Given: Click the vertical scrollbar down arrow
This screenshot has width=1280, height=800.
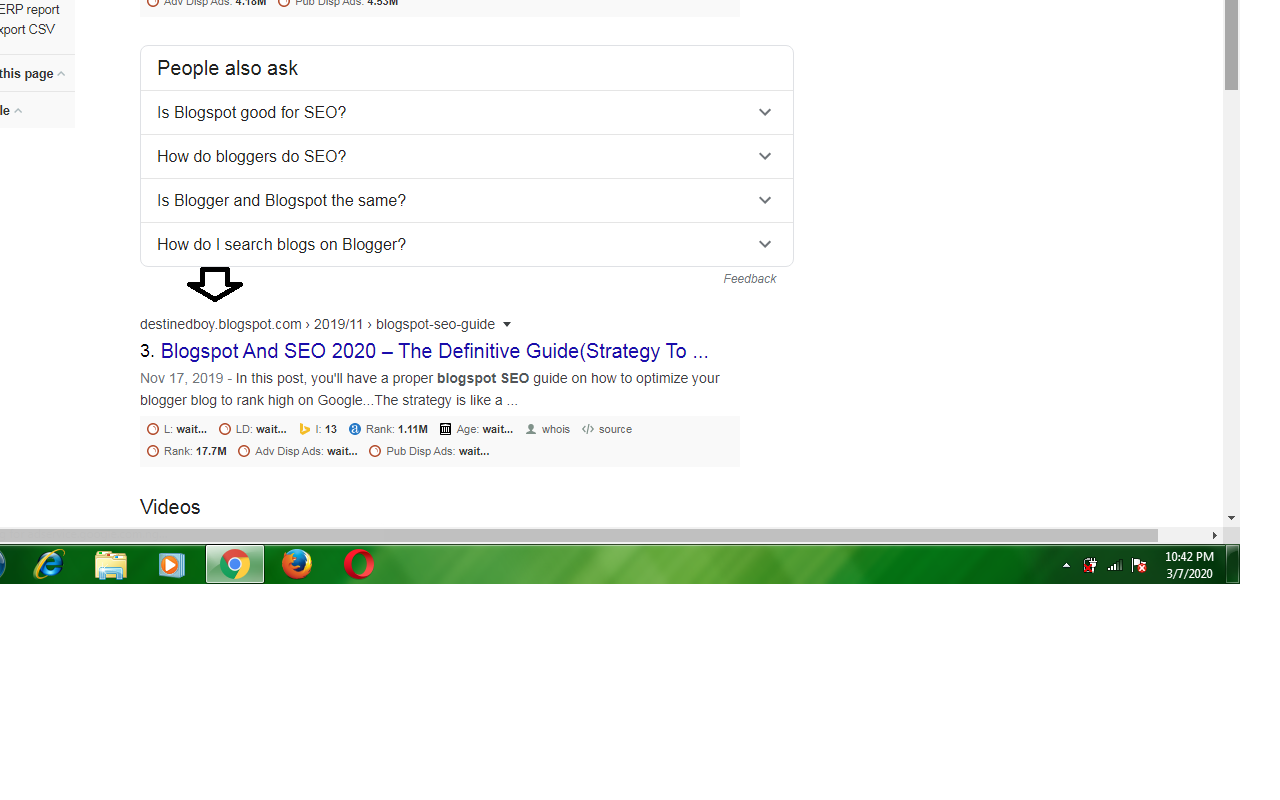Looking at the screenshot, I should click(1231, 518).
